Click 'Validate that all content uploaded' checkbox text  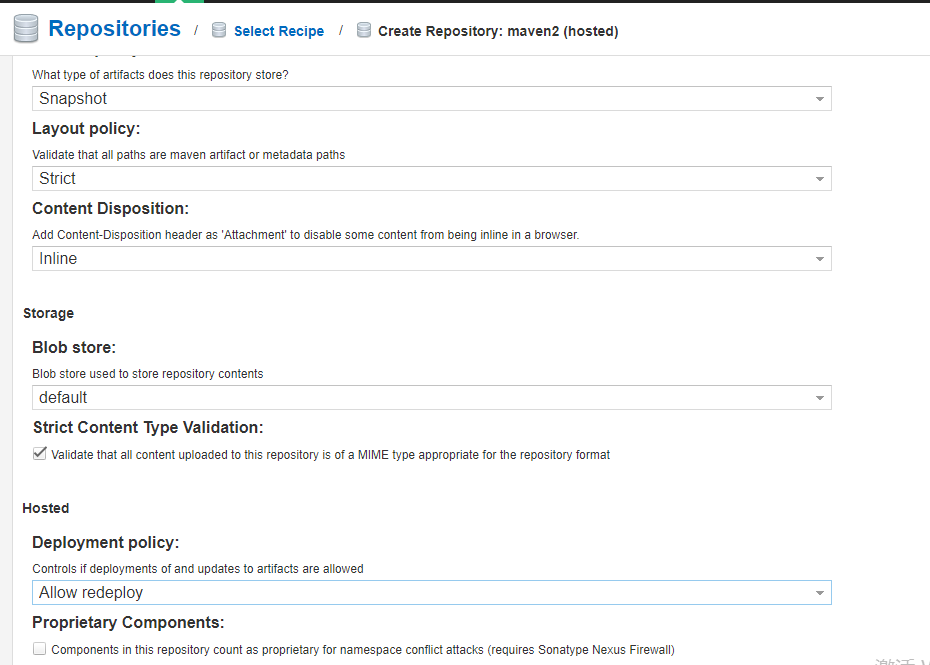click(x=330, y=455)
